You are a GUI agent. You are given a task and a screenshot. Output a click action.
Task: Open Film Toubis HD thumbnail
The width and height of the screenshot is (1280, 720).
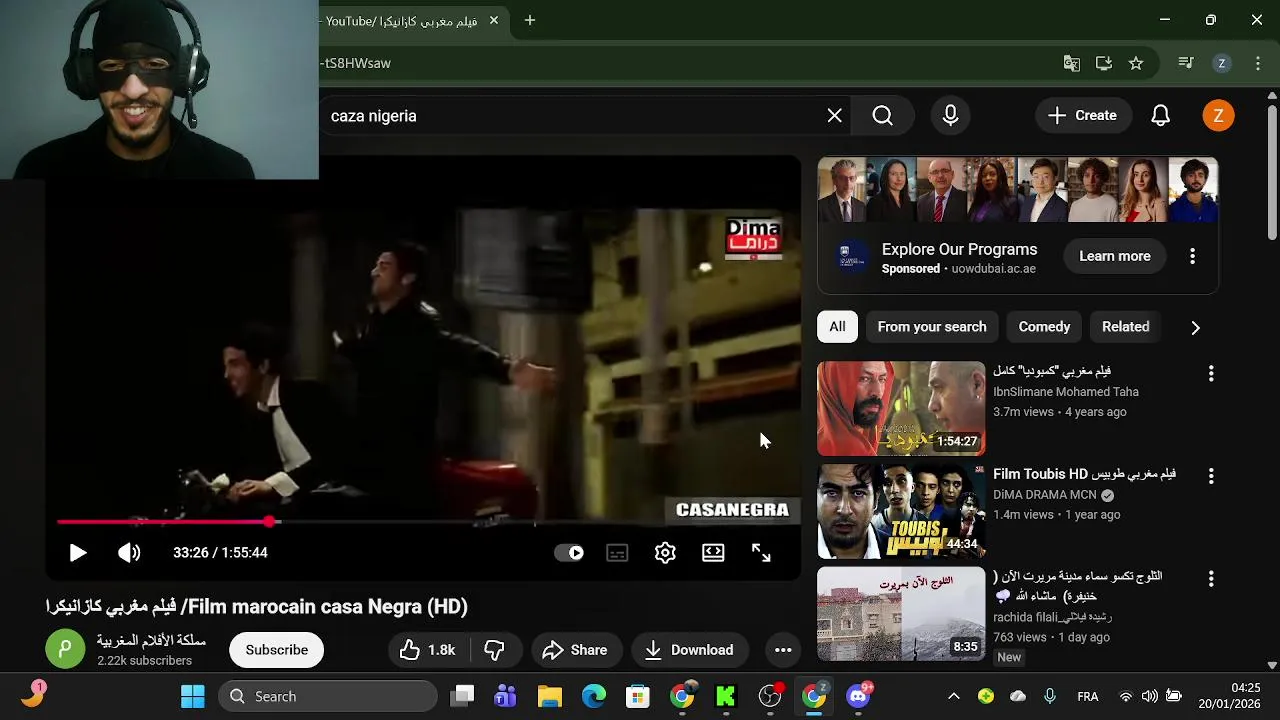click(x=901, y=511)
